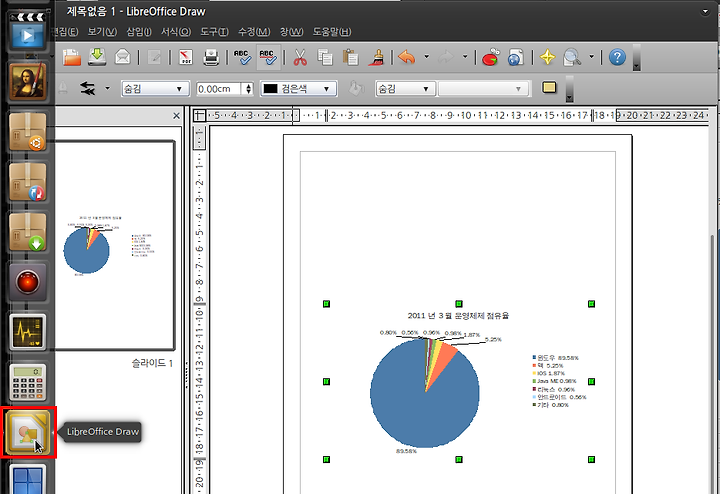Select the Zoom magnifier tool
Screen dimensions: 720x494
click(572, 57)
